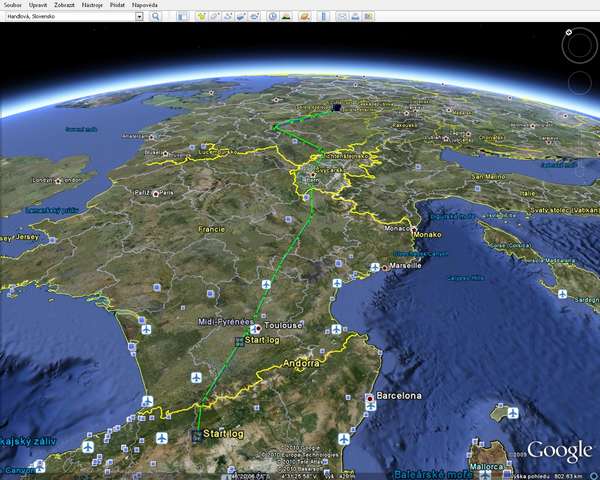Click the Paris city marker dot
This screenshot has width=600, height=480.
click(x=156, y=194)
